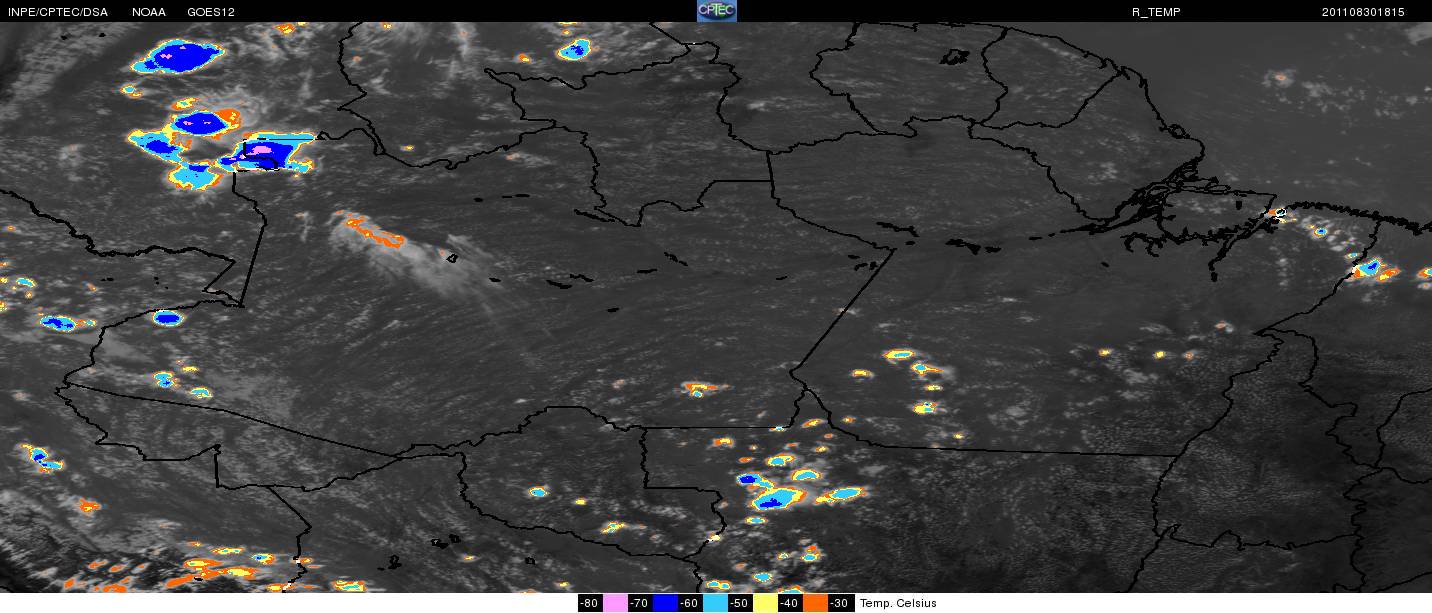Viewport: 1432px width, 613px height.
Task: Click the -80 legend value
Action: point(589,603)
